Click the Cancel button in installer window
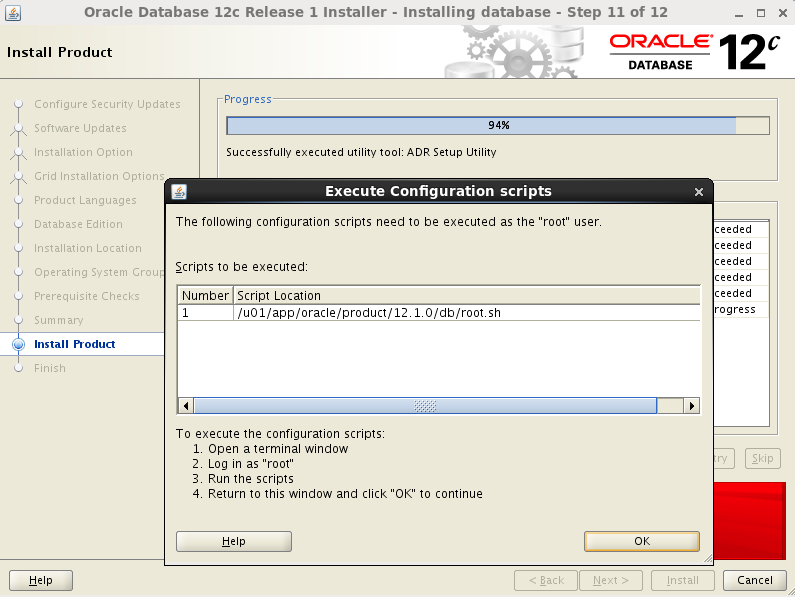 754,580
